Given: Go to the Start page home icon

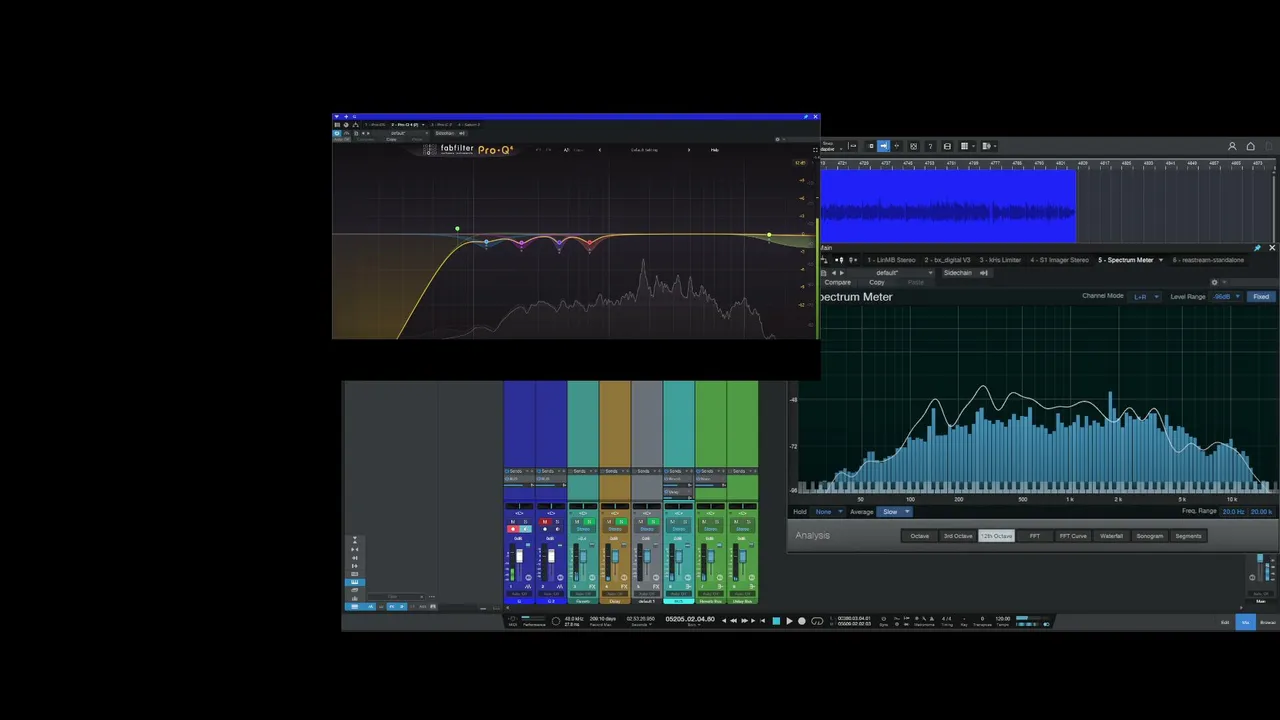Looking at the screenshot, I should point(1250,146).
